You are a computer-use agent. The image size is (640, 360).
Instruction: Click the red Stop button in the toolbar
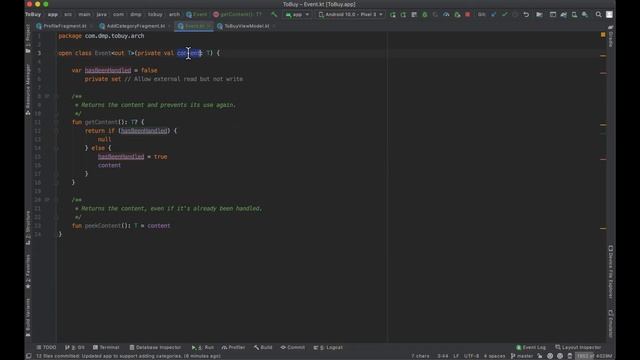[468, 15]
